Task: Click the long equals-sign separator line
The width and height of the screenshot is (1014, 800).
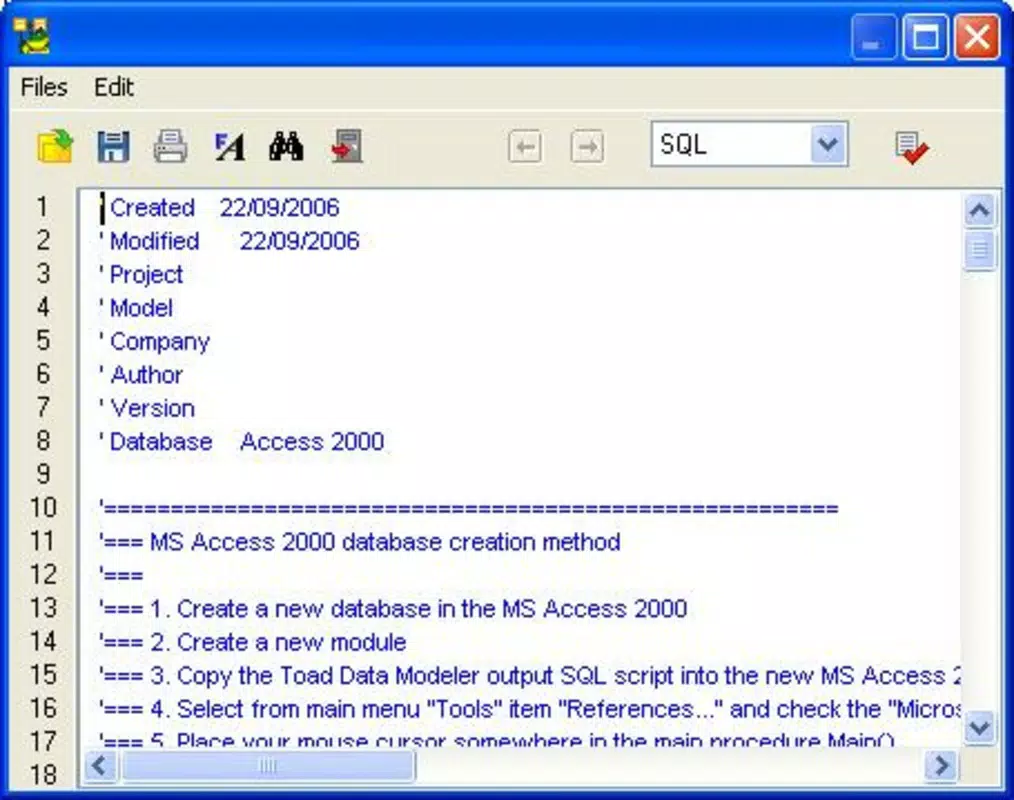Action: point(469,508)
